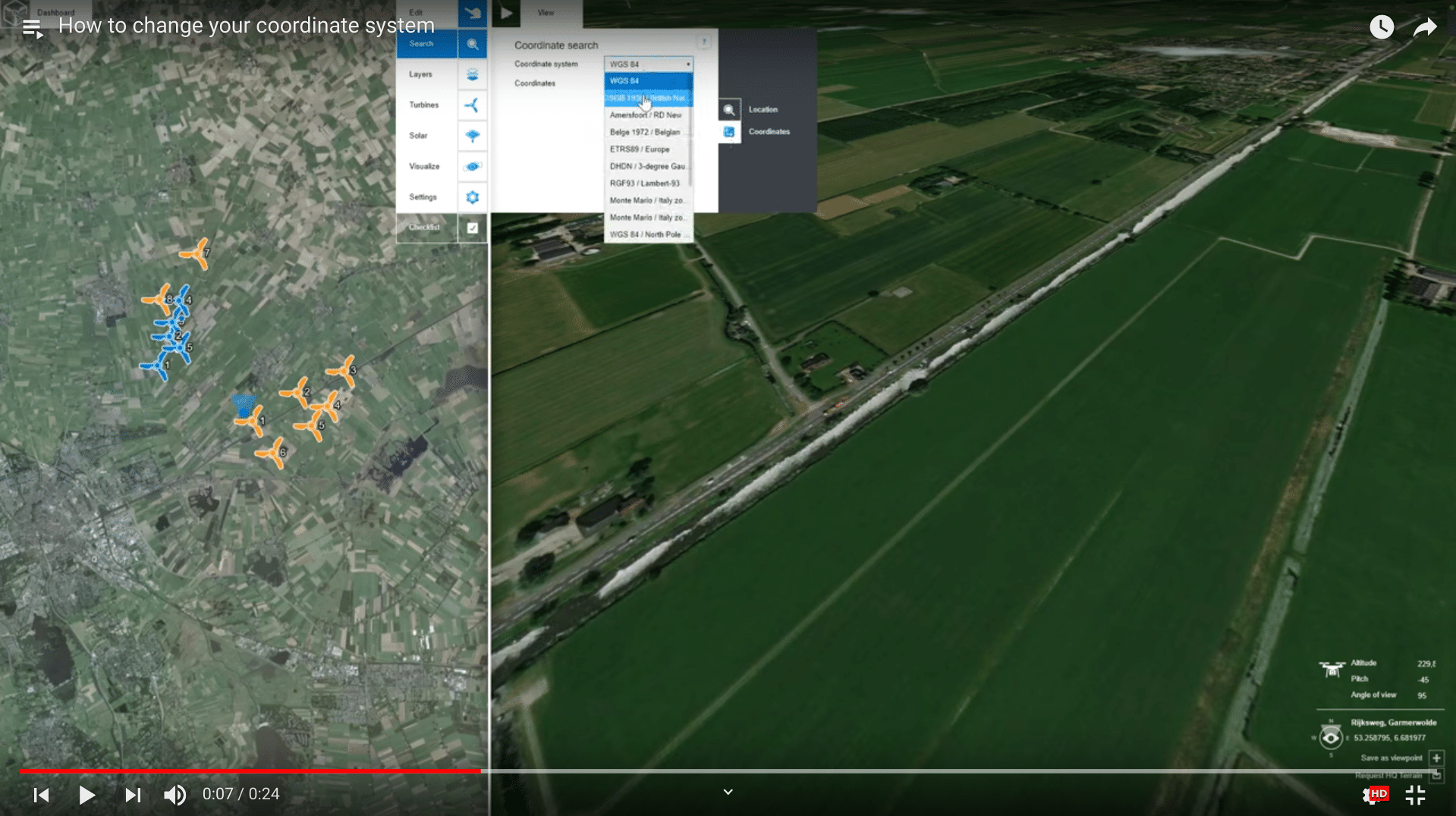Click the drone altitude icon
Image resolution: width=1456 pixels, height=816 pixels.
pyautogui.click(x=1332, y=669)
